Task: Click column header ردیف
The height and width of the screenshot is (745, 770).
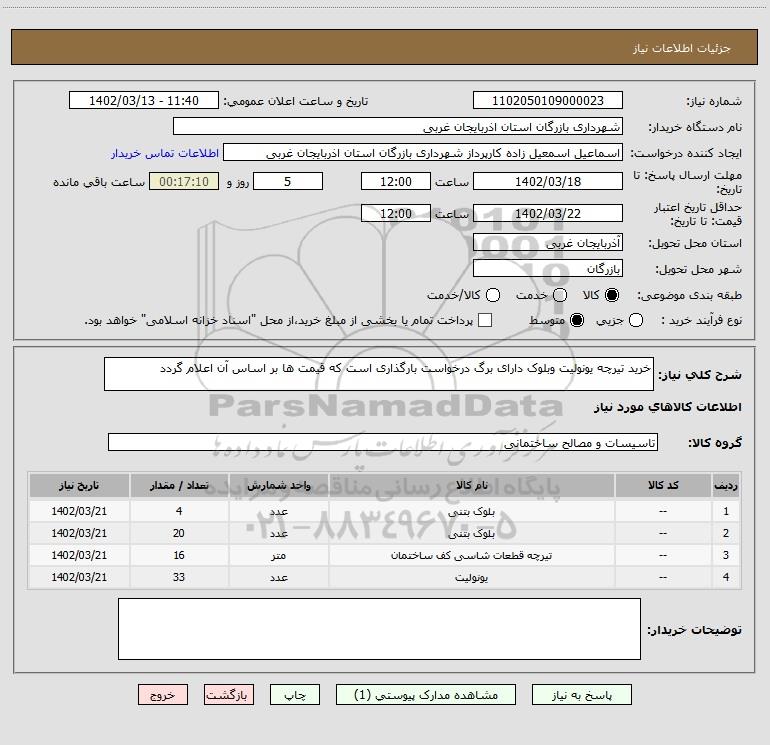Action: pos(726,485)
